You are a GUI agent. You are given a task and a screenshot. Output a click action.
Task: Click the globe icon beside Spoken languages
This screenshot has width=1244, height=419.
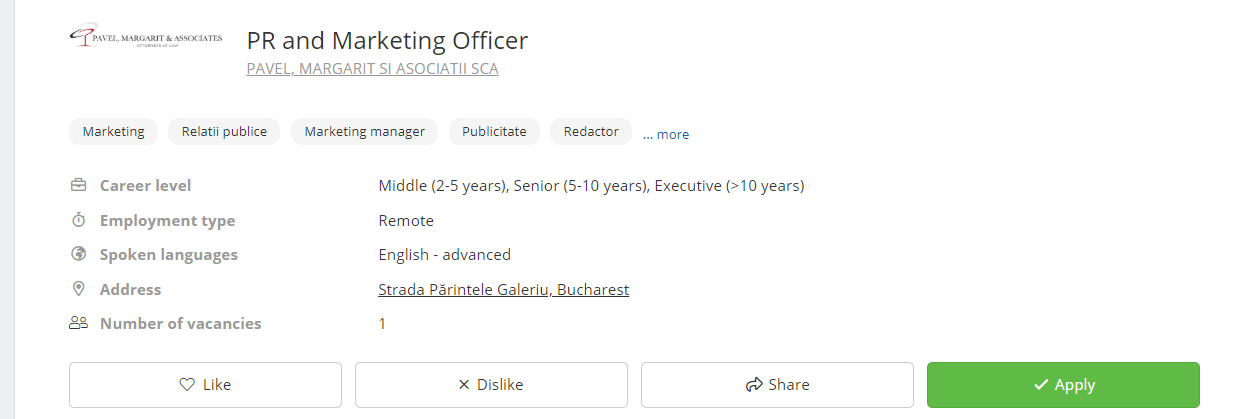click(x=78, y=254)
